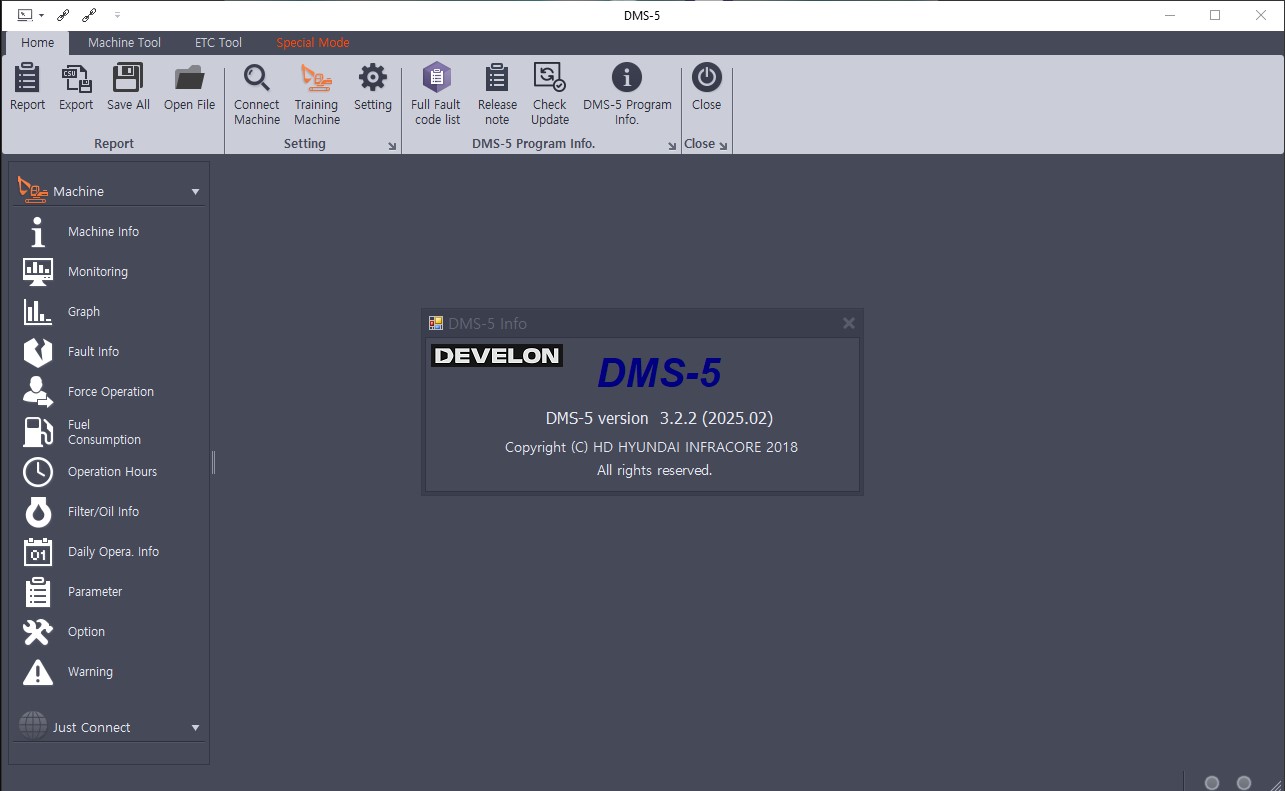Open Graph in sidebar

(x=110, y=312)
